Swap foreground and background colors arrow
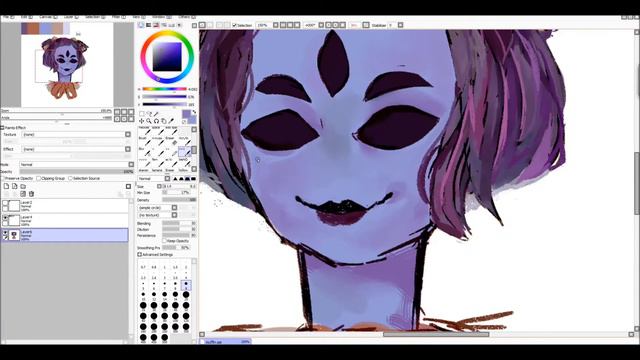The width and height of the screenshot is (640, 360). point(194,112)
